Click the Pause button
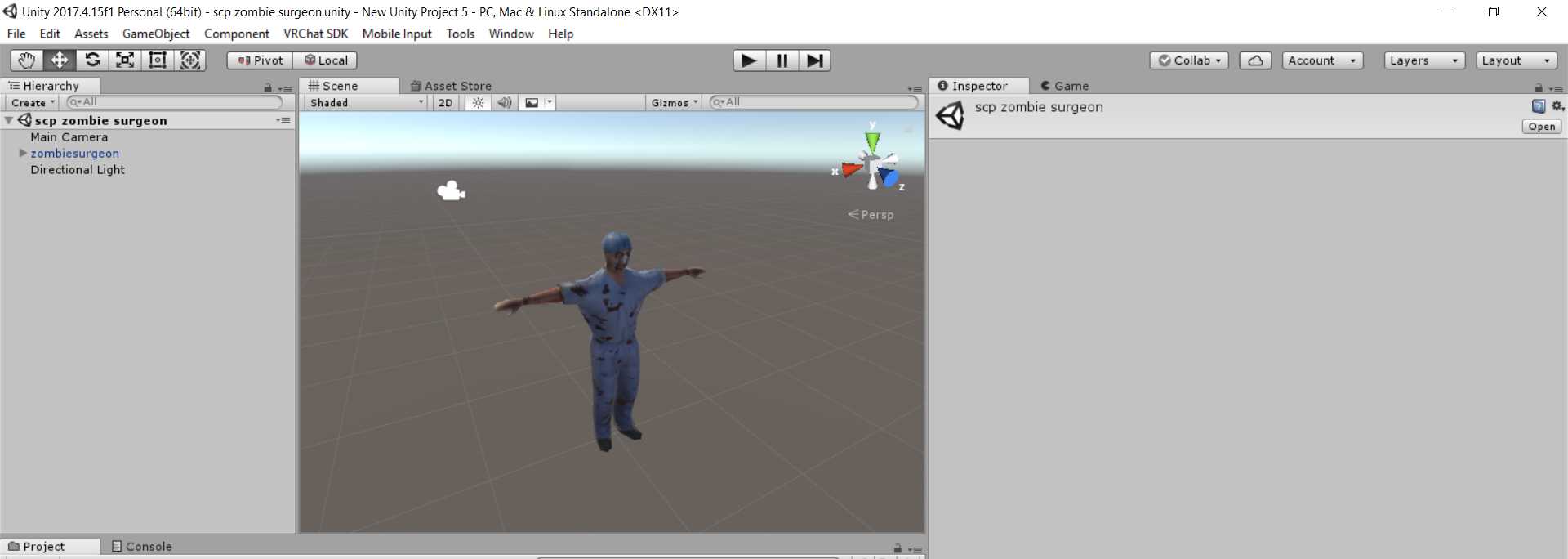Viewport: 1568px width, 559px height. pos(782,60)
